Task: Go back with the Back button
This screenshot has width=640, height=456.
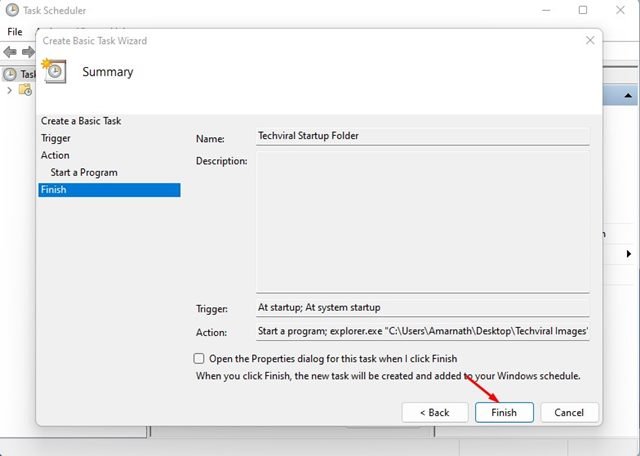Action: [x=435, y=412]
